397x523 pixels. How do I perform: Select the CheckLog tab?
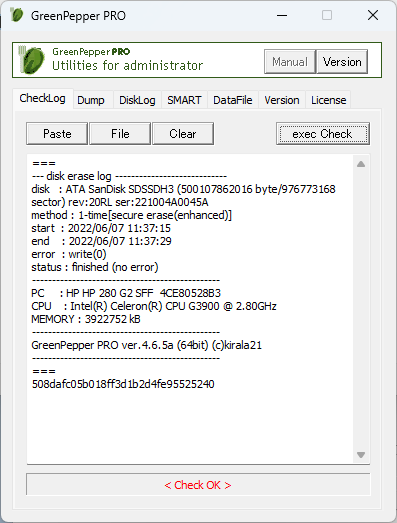43,99
